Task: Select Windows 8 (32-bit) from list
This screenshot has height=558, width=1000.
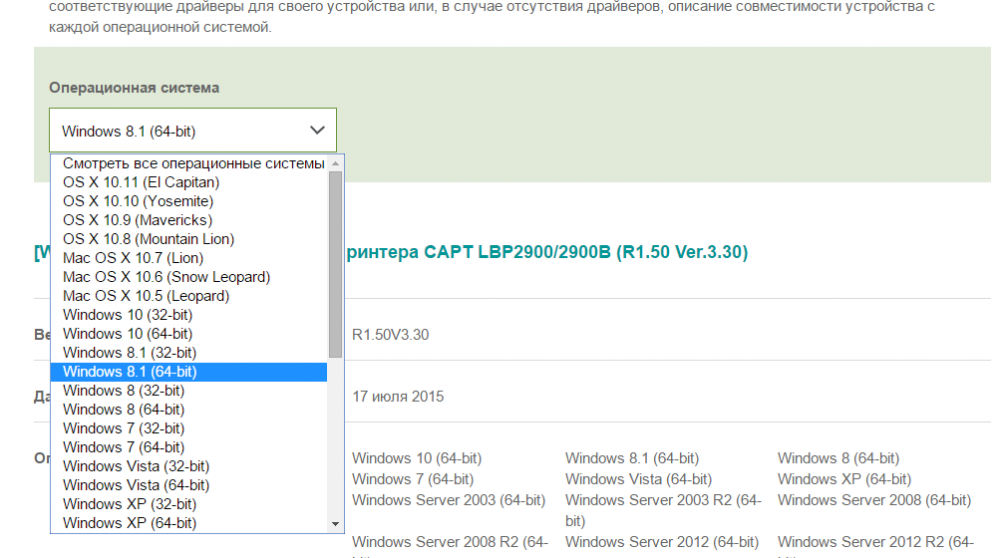Action: [x=189, y=391]
